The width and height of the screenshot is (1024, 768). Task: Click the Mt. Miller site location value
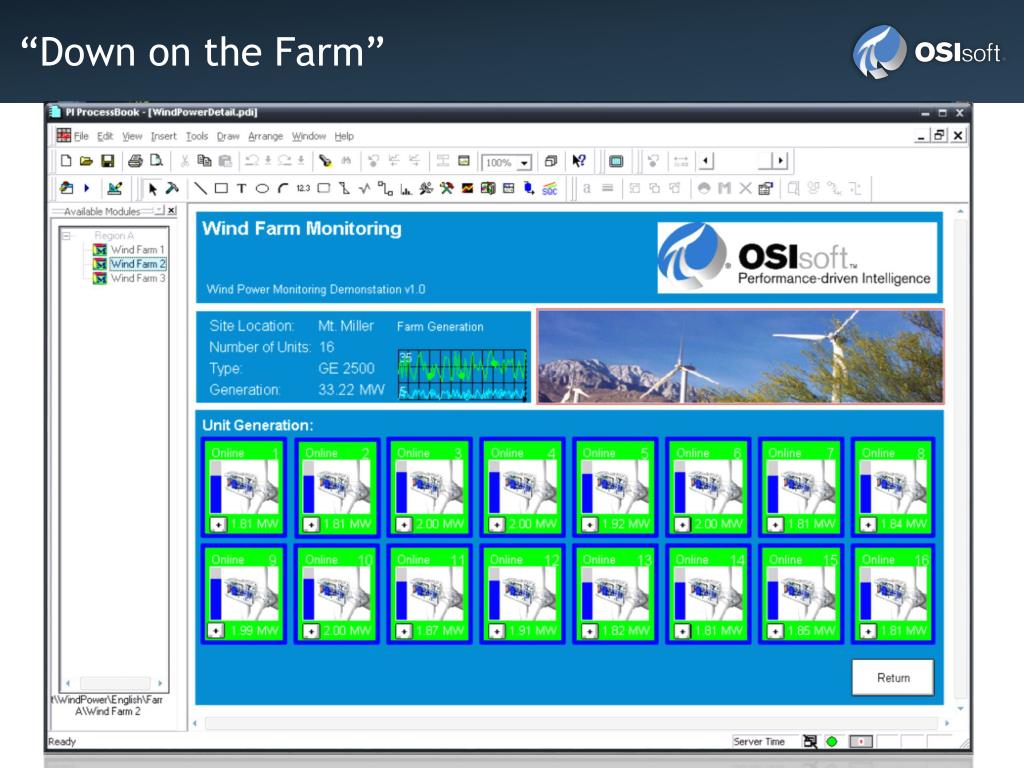pyautogui.click(x=346, y=326)
